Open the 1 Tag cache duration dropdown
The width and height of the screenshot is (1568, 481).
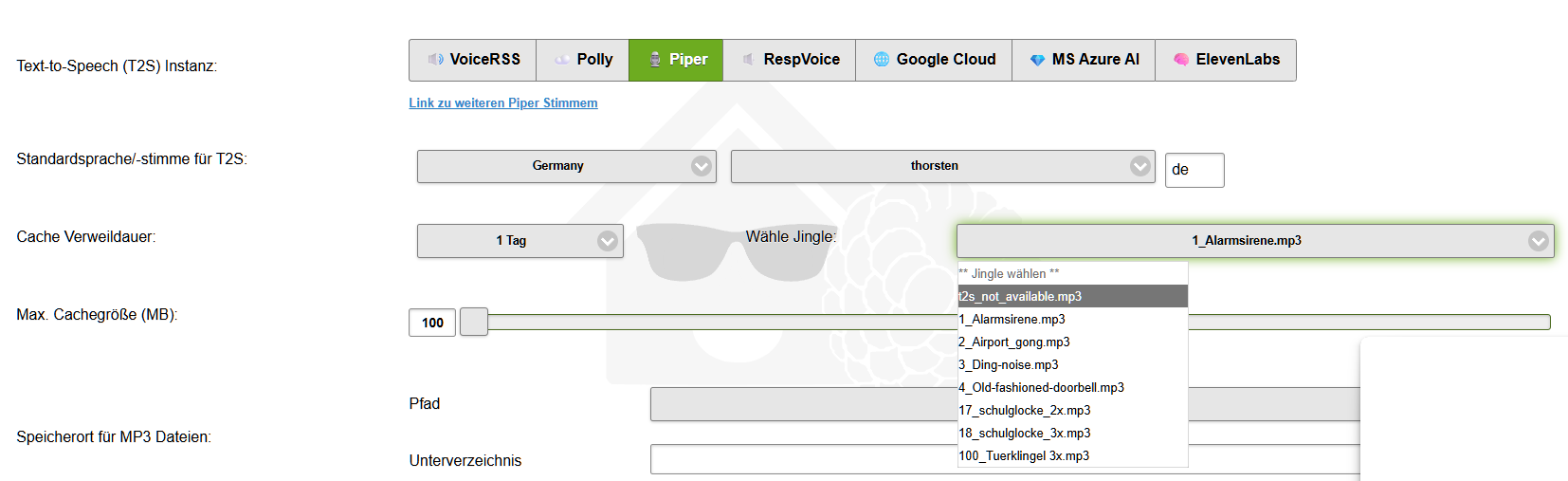click(520, 241)
